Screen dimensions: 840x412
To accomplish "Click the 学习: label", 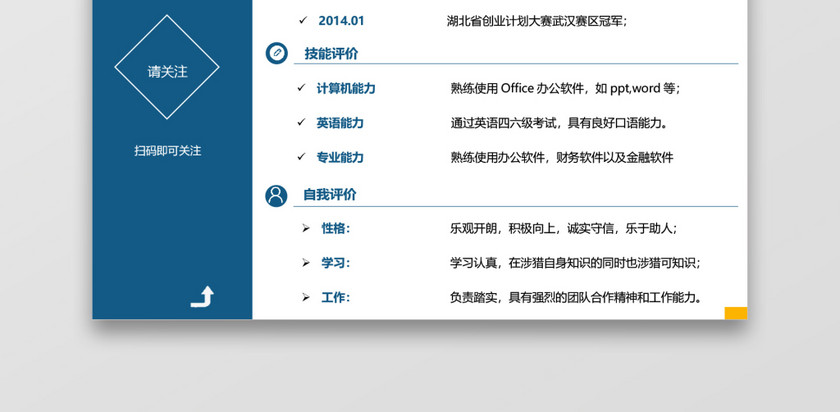I will click(x=335, y=263).
